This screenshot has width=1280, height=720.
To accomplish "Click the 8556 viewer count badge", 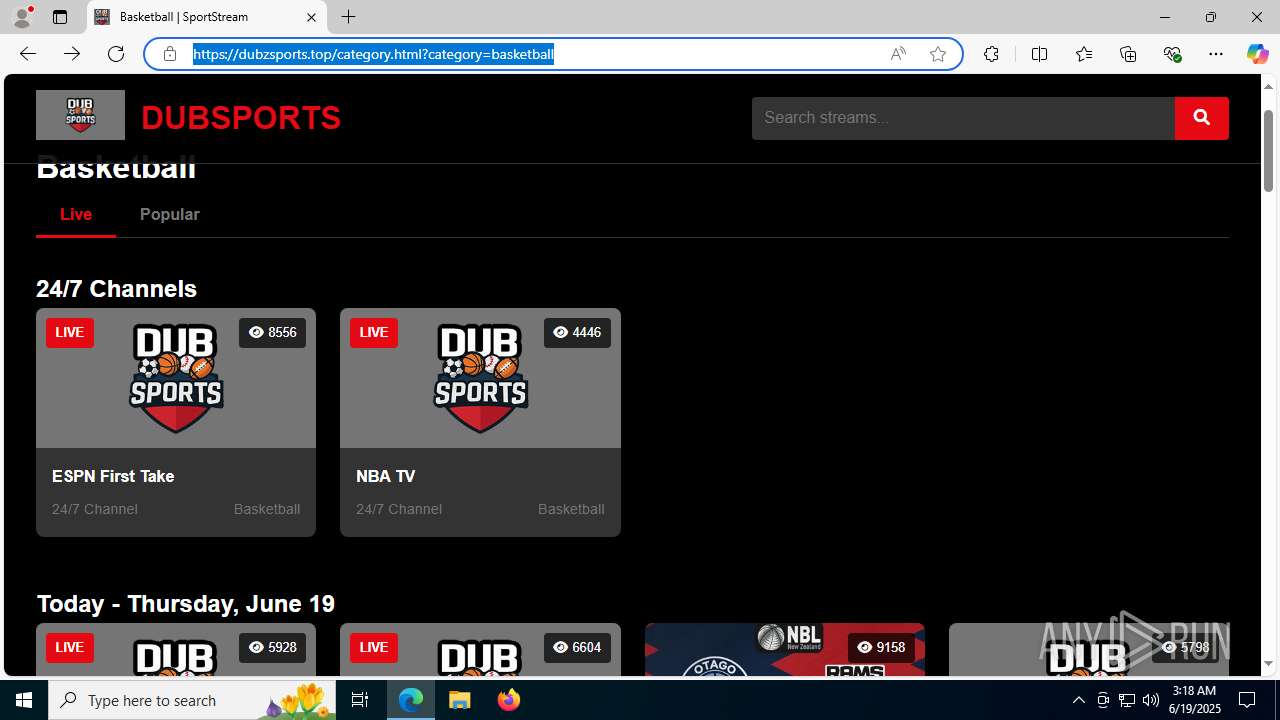I will (272, 332).
